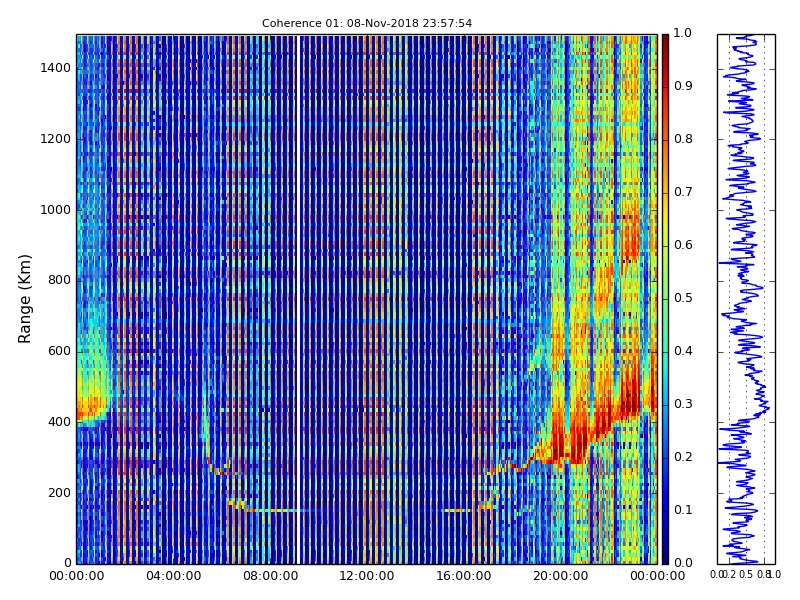
Task: Click the 1000 range tick label
Action: tap(56, 210)
